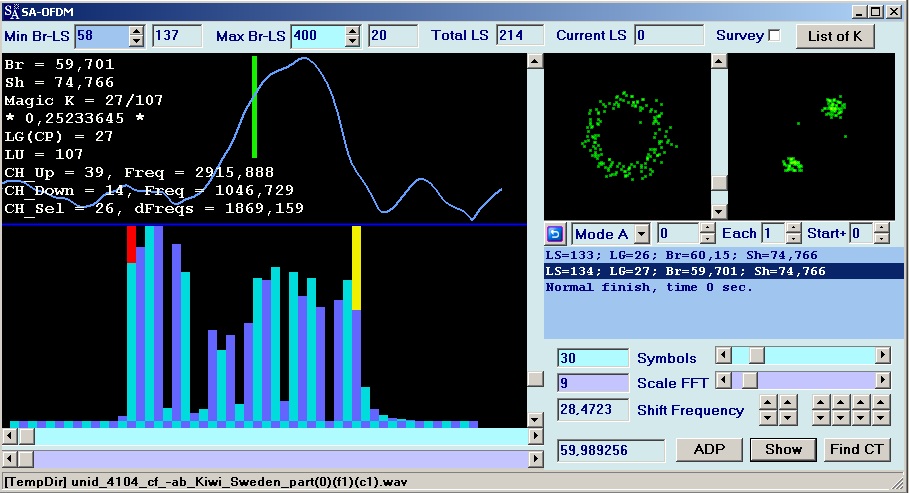Click the lavender horizontal scrollbar left arrow

(10, 459)
